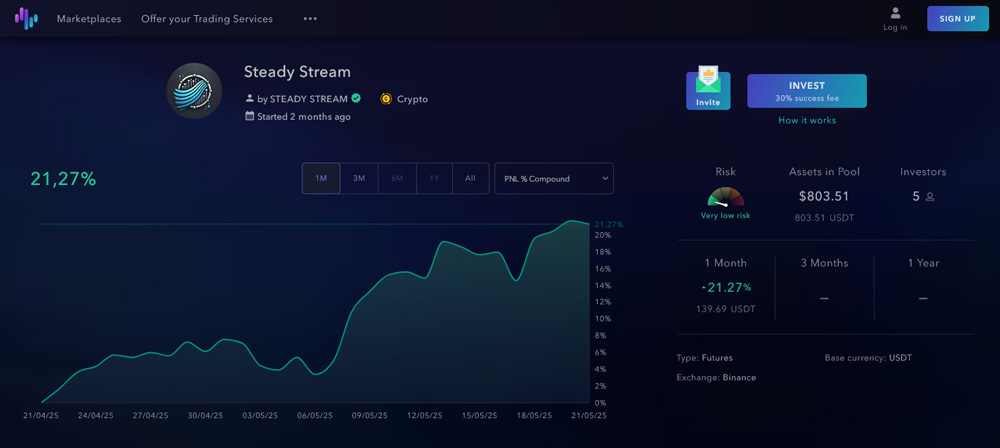The image size is (1000, 448).
Task: Open the three-dots more menu
Action: pyautogui.click(x=310, y=19)
